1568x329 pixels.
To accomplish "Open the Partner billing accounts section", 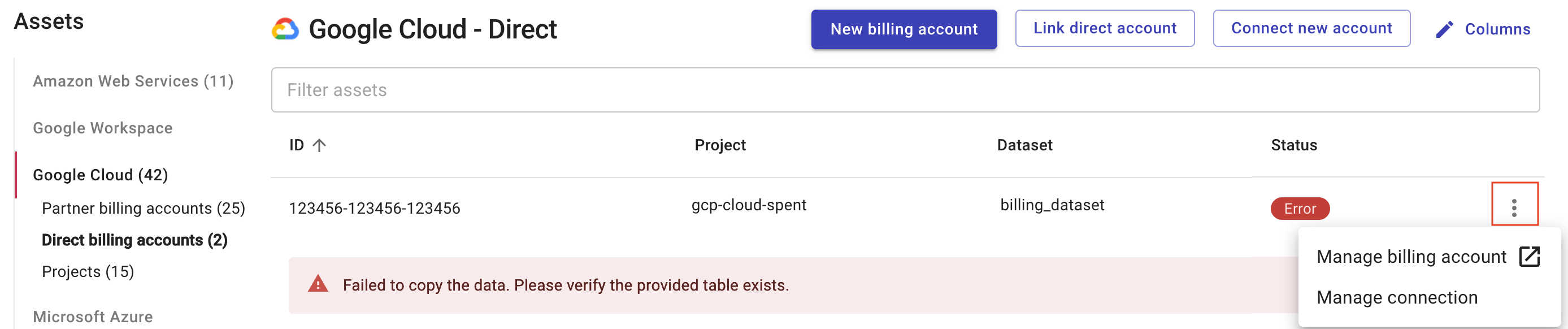I will [144, 208].
